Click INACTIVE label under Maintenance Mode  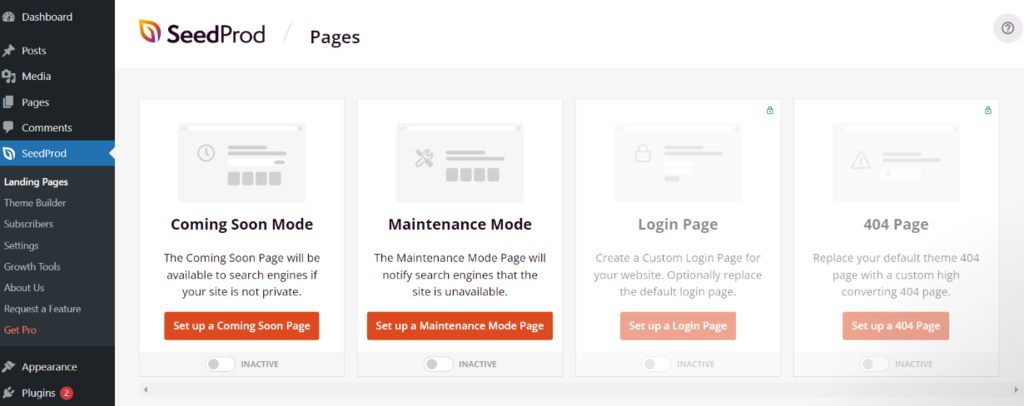[477, 364]
